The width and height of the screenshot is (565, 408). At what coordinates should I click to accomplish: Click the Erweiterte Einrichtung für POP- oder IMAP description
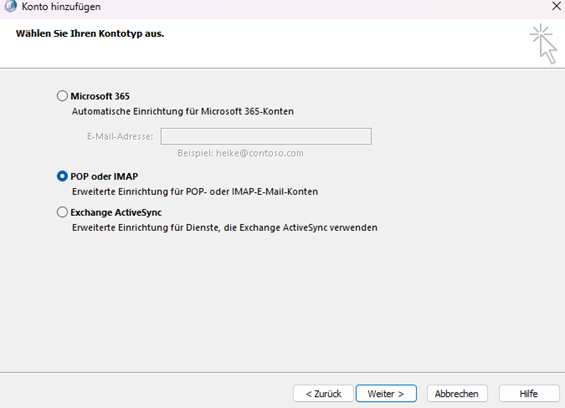[195, 191]
